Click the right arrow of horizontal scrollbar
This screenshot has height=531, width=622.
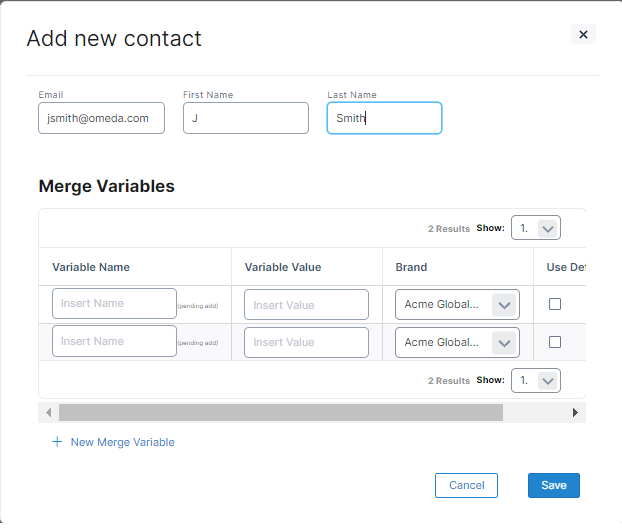[x=575, y=412]
